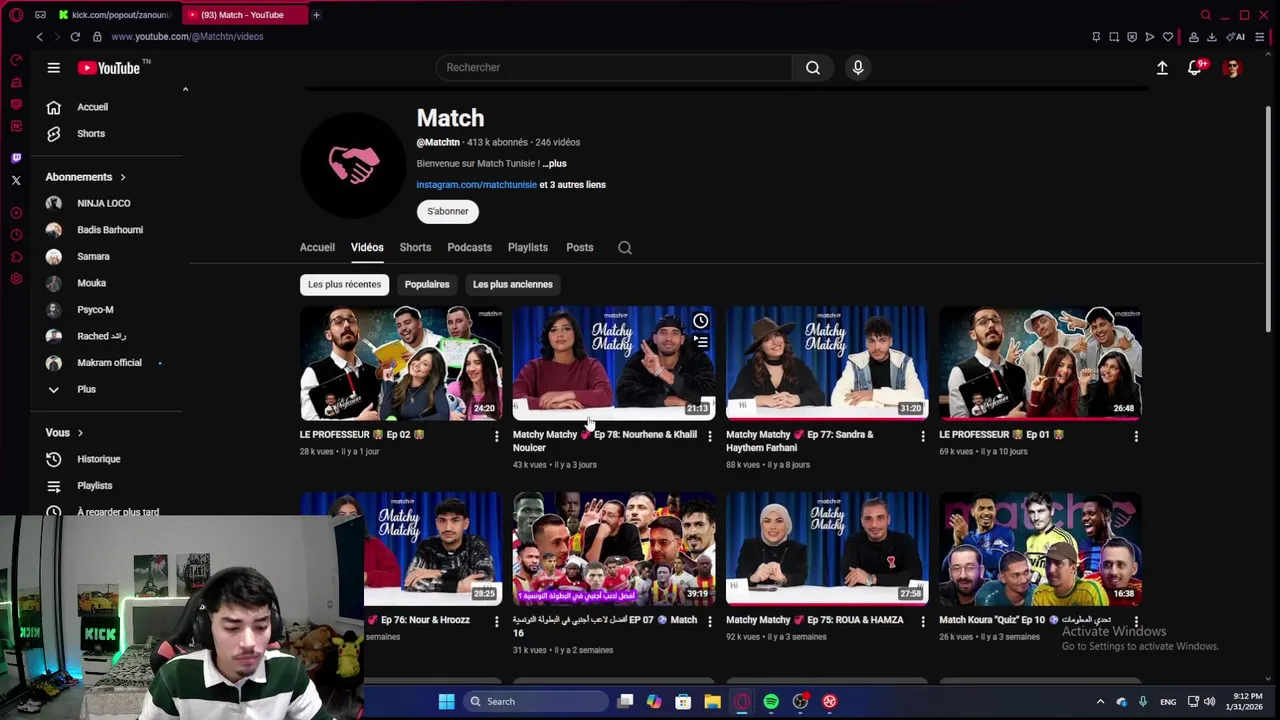Open the YouTube hamburger guide menu
This screenshot has height=720, width=1280.
[x=54, y=68]
